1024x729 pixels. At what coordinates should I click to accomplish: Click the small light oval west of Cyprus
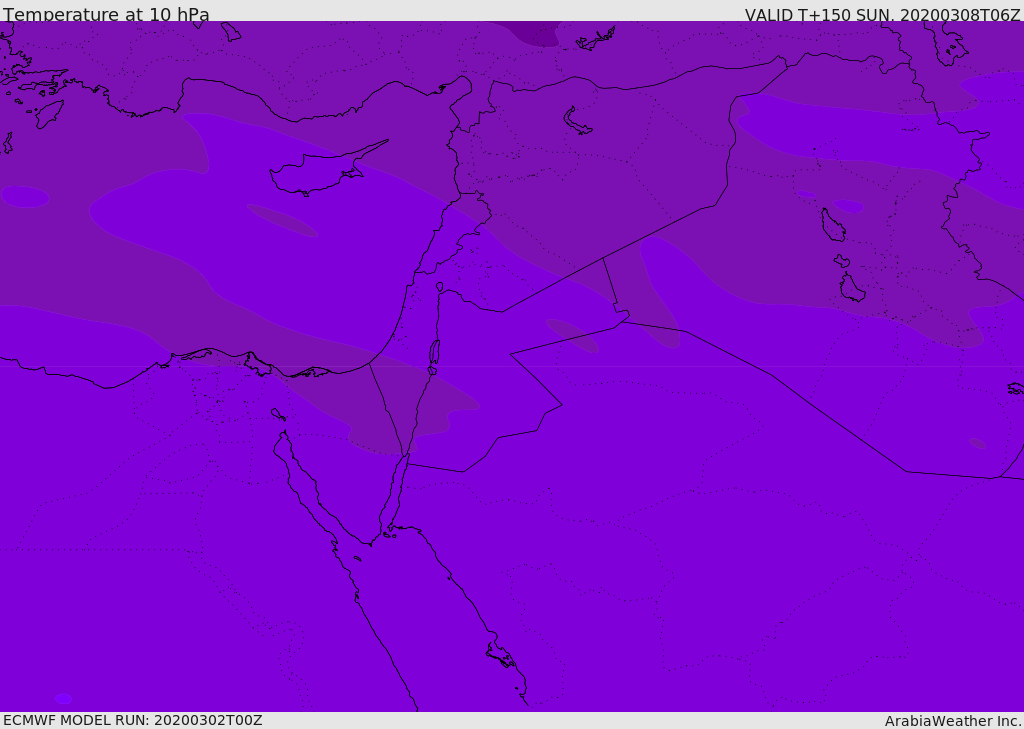(x=25, y=197)
